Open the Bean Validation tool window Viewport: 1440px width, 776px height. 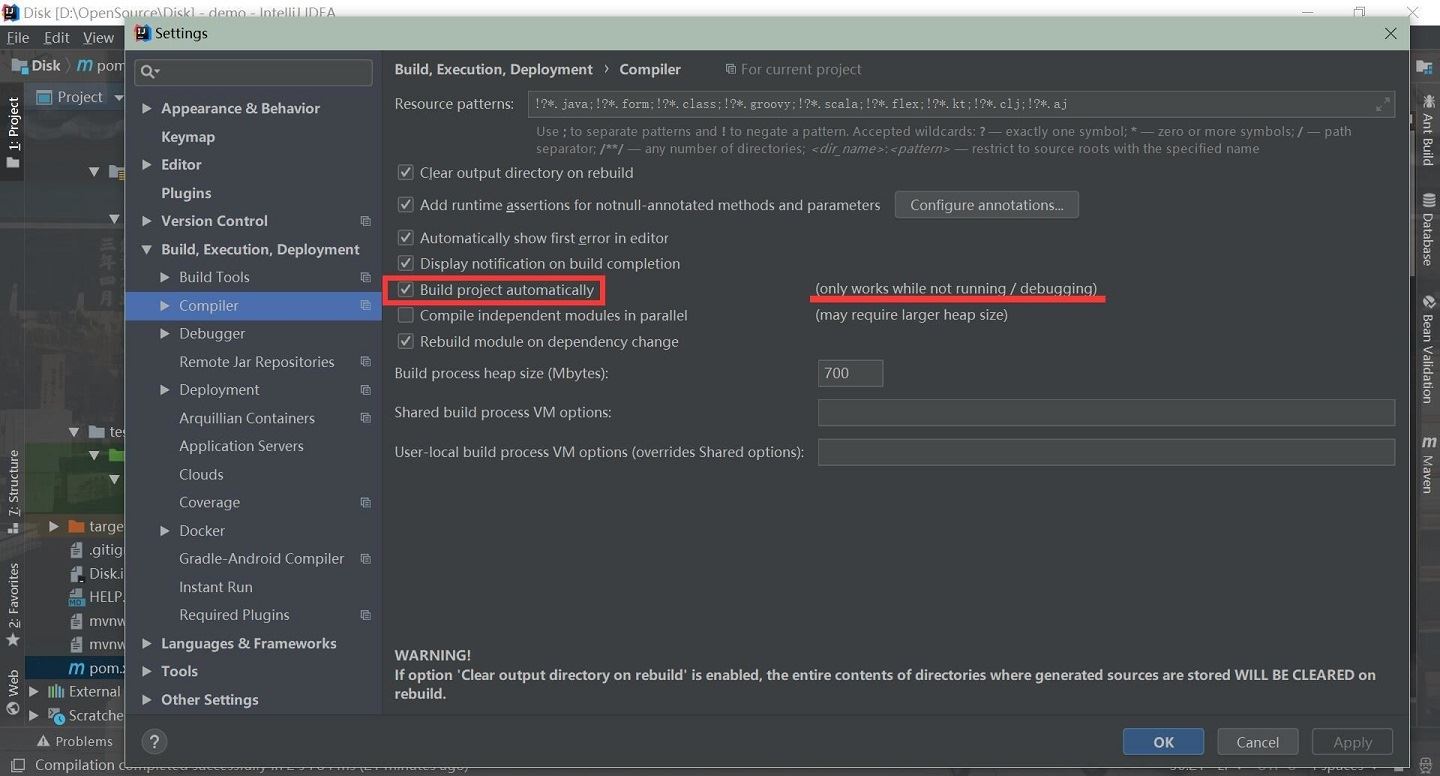click(1428, 348)
